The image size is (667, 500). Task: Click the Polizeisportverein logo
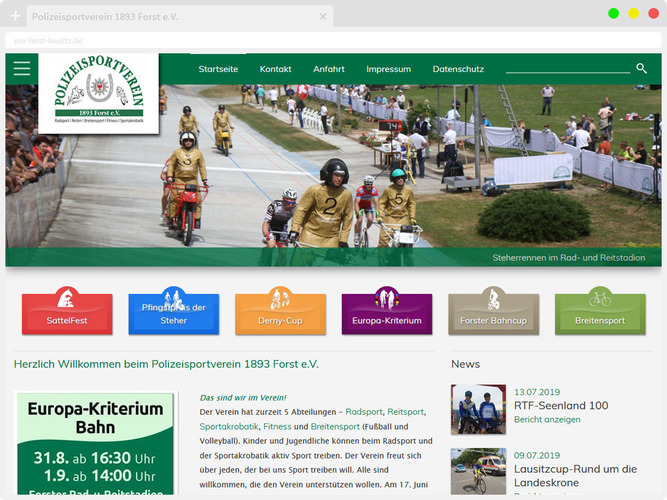point(98,94)
